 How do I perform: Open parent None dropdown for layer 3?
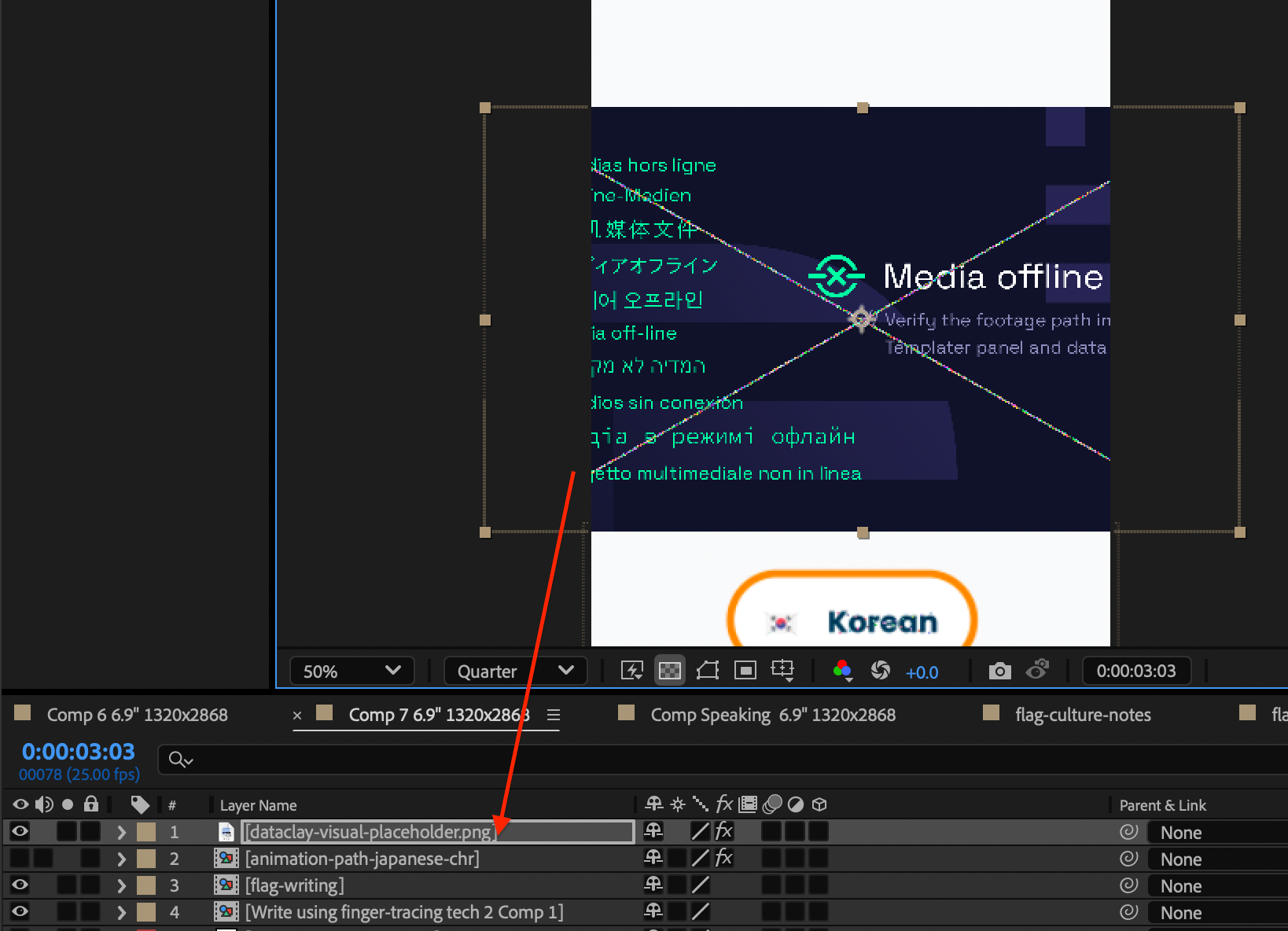(x=1217, y=886)
